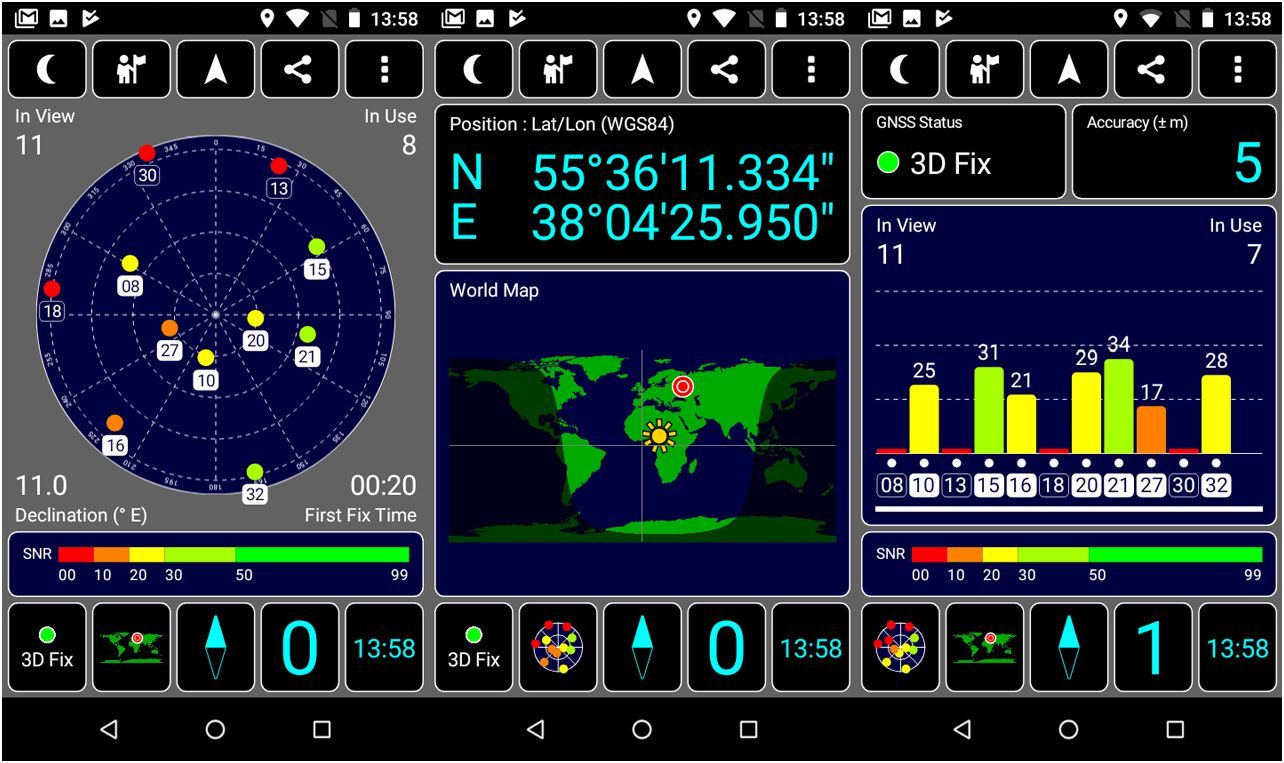The height and width of the screenshot is (763, 1284).
Task: Tap the speed tile showing 1
Action: click(1153, 647)
